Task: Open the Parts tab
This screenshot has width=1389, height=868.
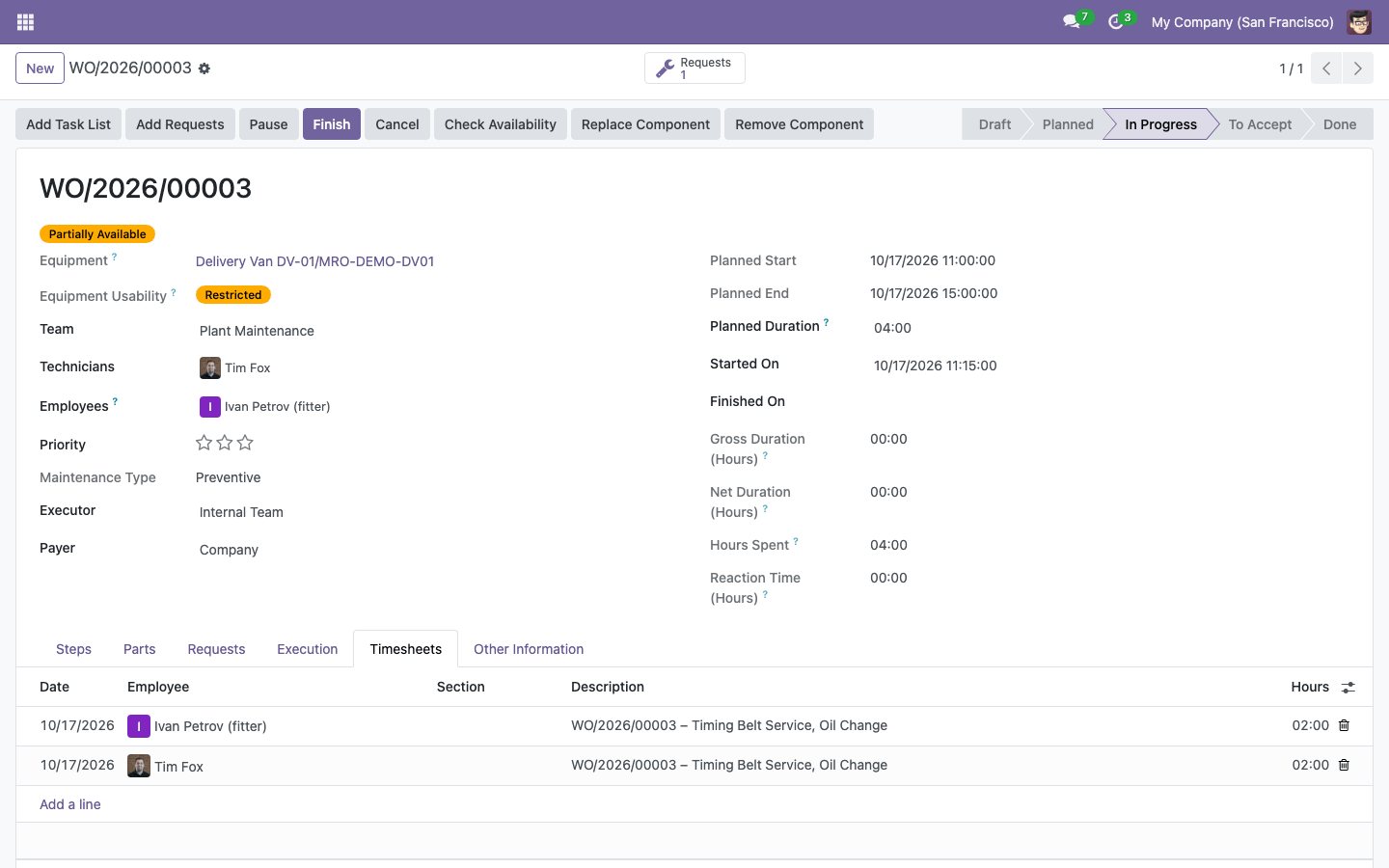Action: (x=139, y=649)
